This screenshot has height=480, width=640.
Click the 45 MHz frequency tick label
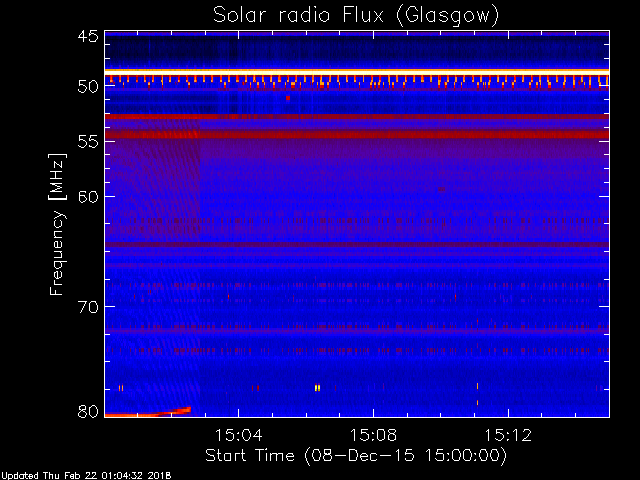[x=88, y=36]
